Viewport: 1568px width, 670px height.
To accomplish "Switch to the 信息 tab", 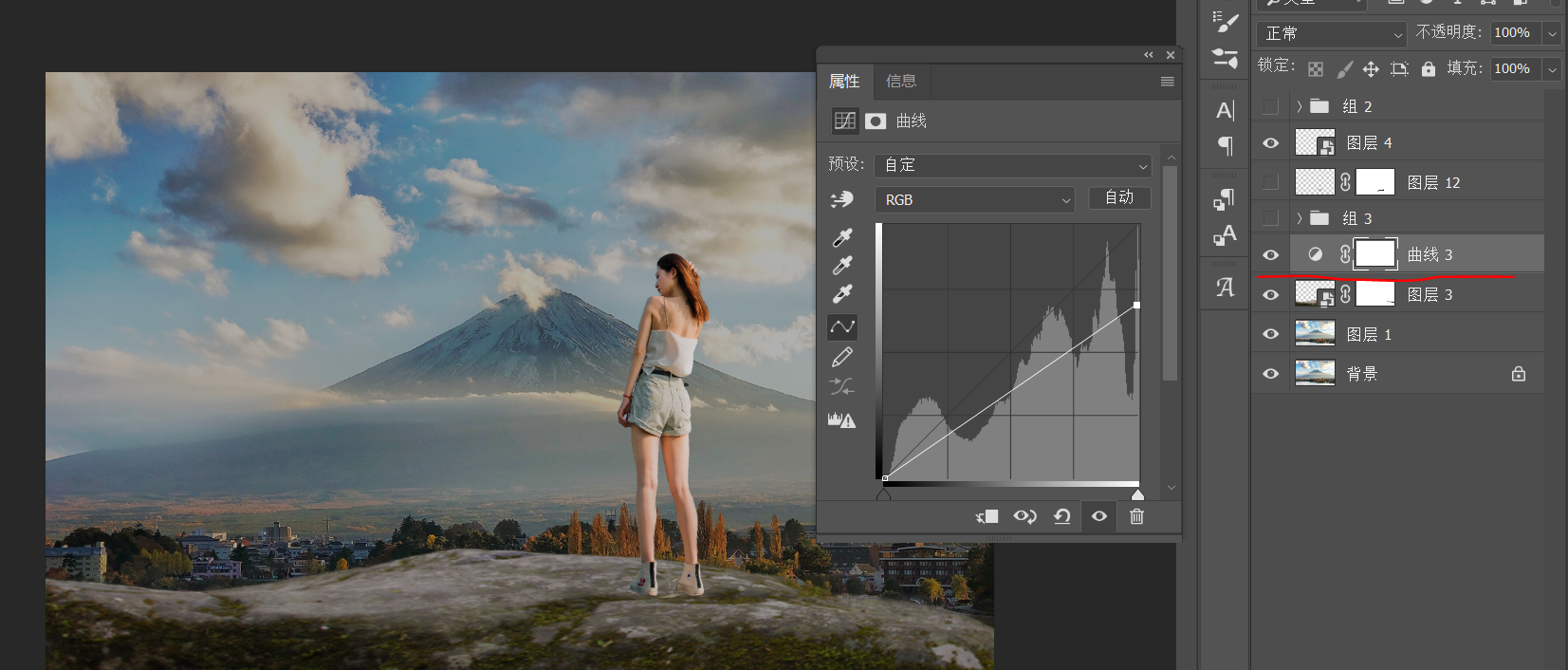I will pyautogui.click(x=900, y=82).
